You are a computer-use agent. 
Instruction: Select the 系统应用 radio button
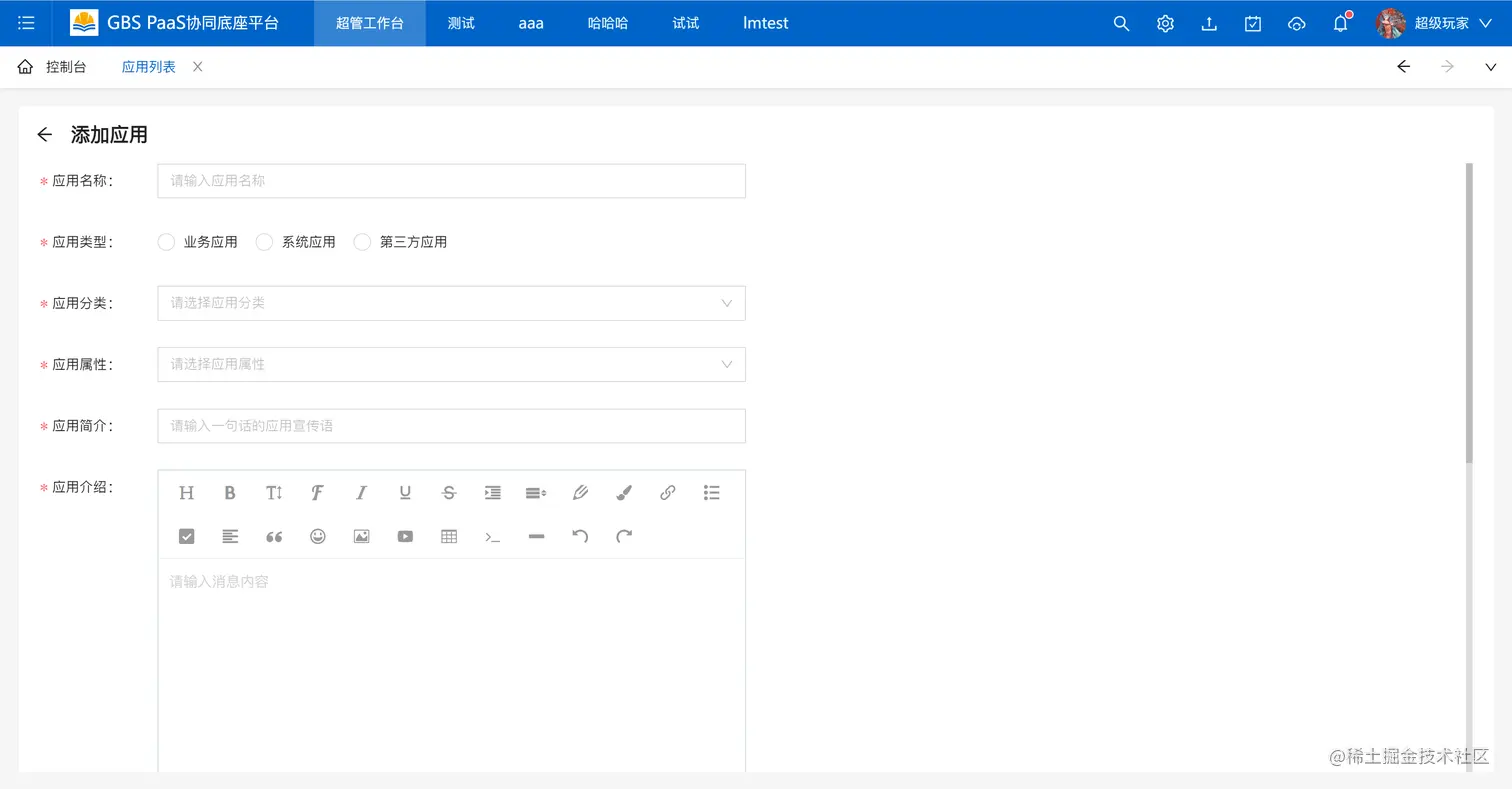pyautogui.click(x=264, y=242)
